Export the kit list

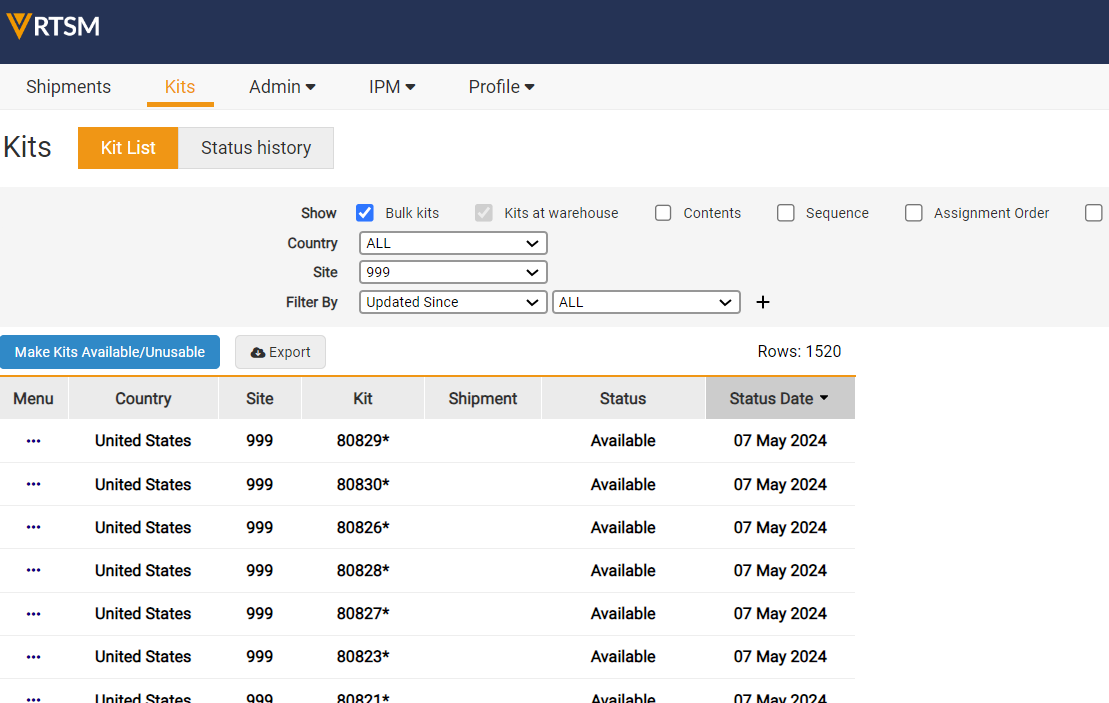pyautogui.click(x=280, y=352)
